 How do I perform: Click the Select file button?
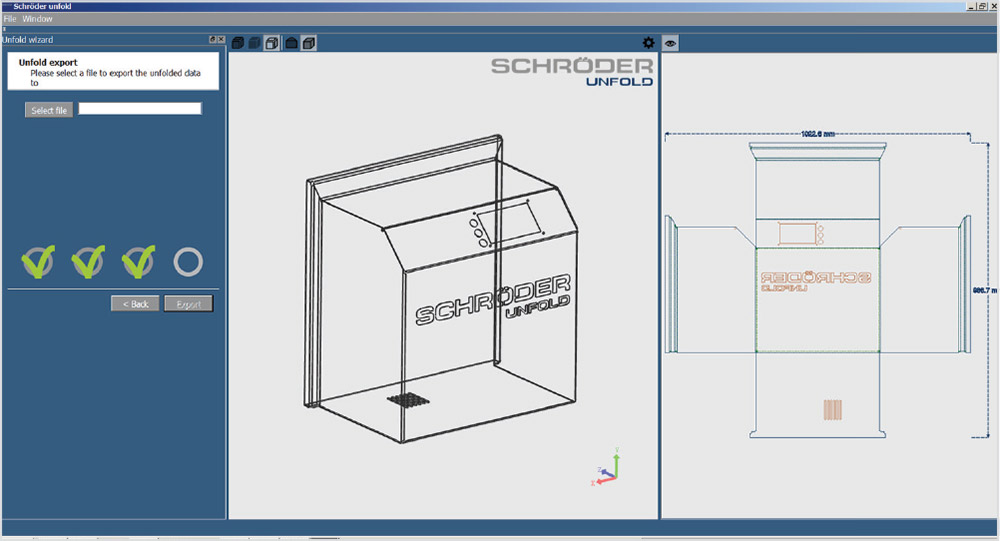pos(49,110)
